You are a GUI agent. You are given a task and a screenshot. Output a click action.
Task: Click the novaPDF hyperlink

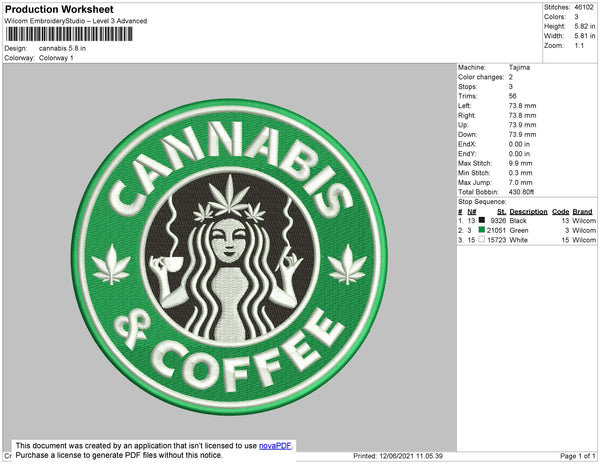pos(275,446)
